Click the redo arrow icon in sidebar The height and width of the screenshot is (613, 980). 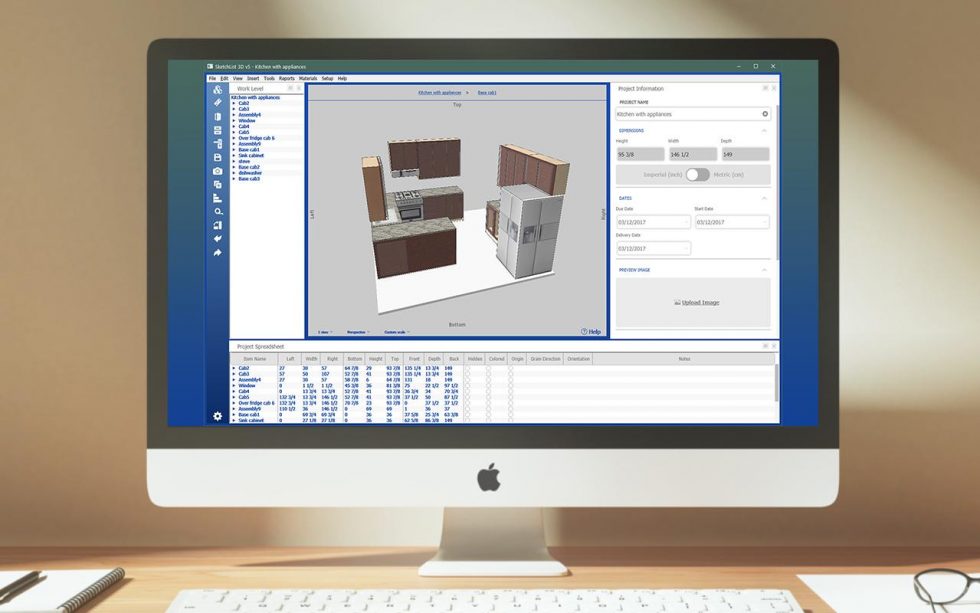(x=218, y=253)
